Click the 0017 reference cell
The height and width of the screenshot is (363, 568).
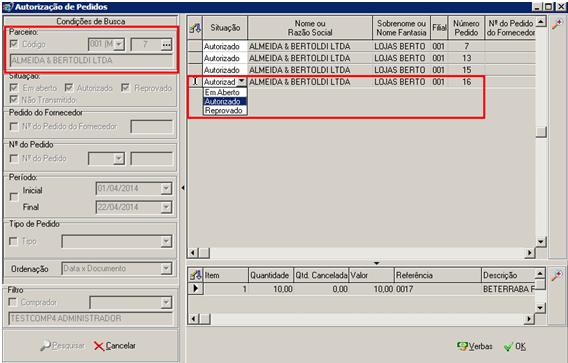pos(438,289)
